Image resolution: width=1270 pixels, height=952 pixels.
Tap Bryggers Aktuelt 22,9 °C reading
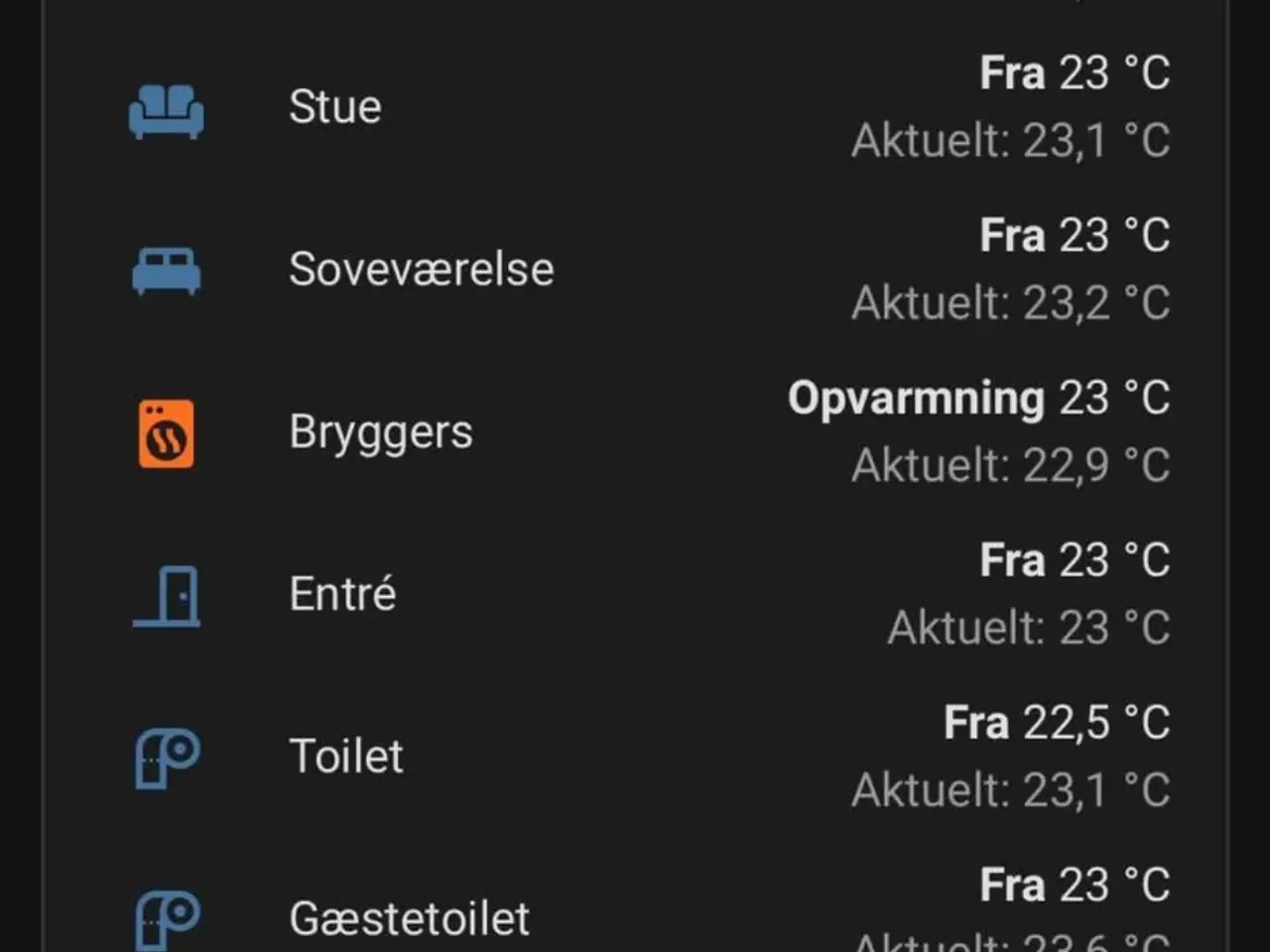click(x=1011, y=466)
